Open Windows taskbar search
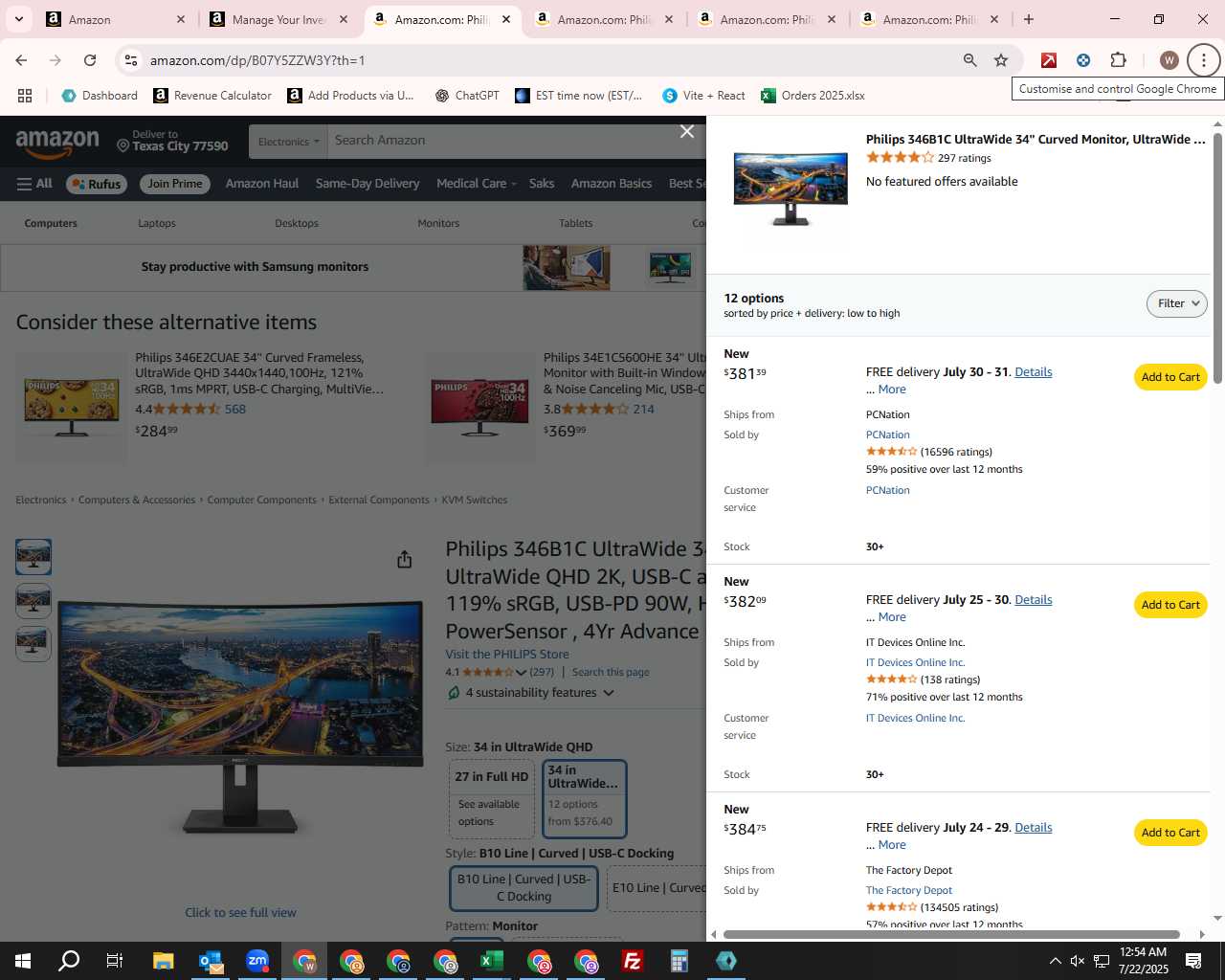 pos(69,961)
